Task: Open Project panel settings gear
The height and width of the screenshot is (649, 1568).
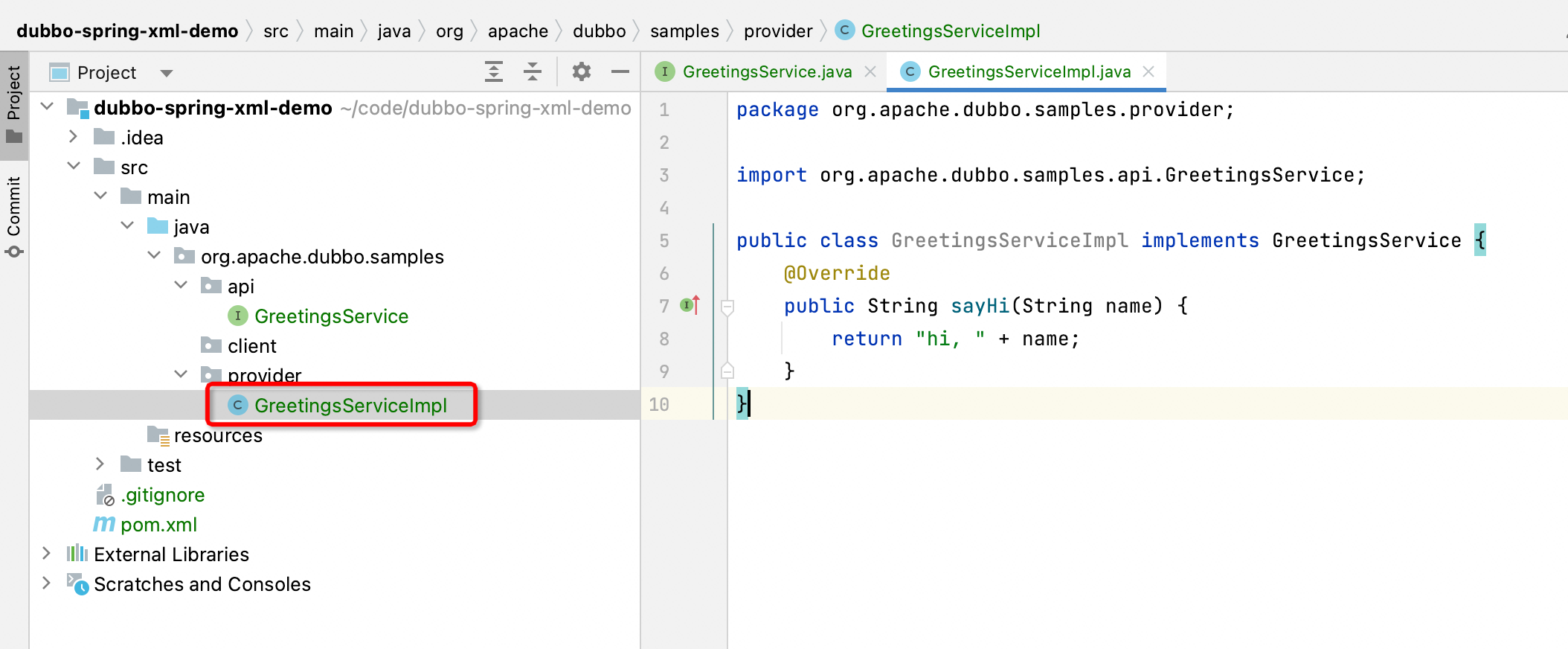Action: click(581, 71)
